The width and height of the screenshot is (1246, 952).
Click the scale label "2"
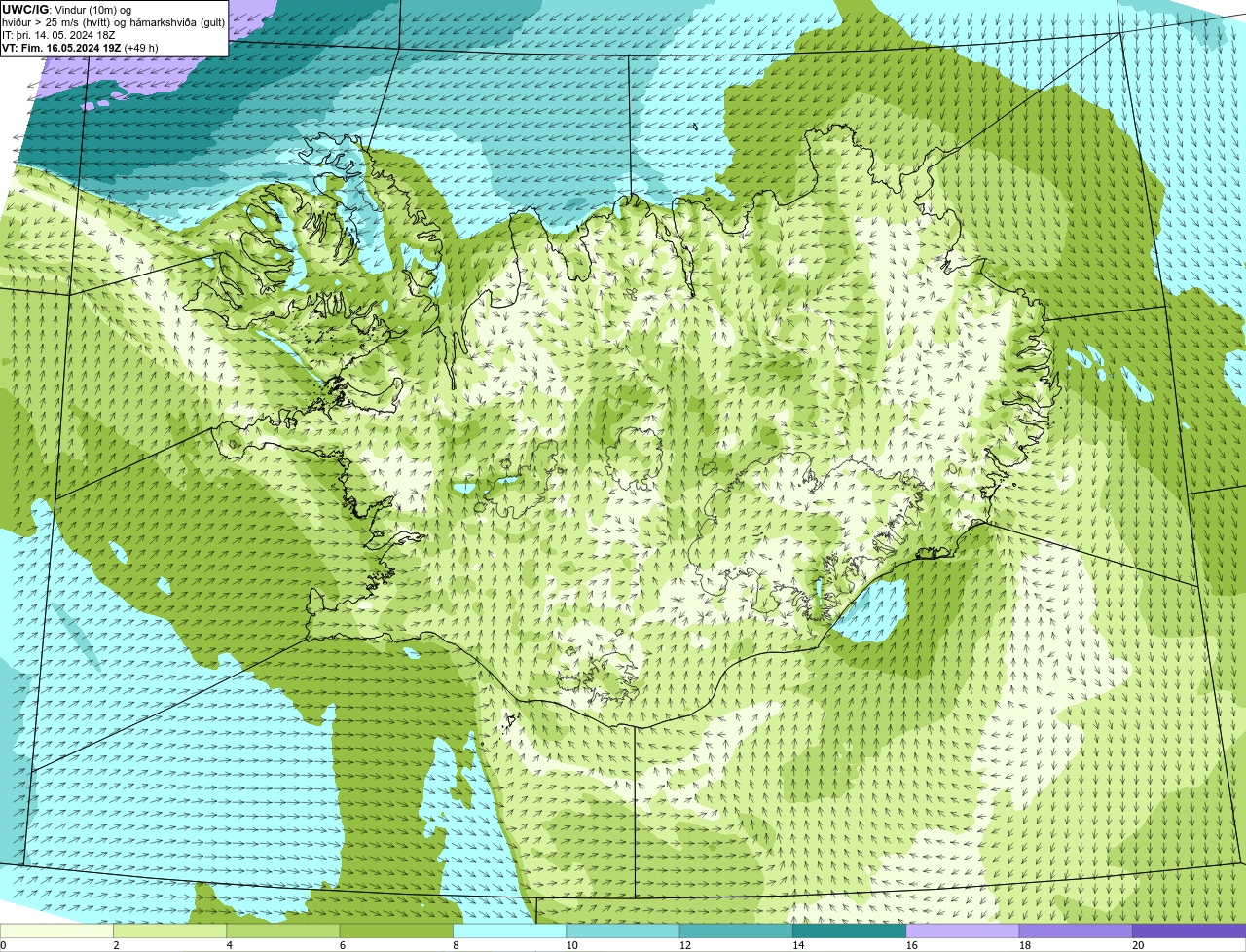pyautogui.click(x=116, y=945)
